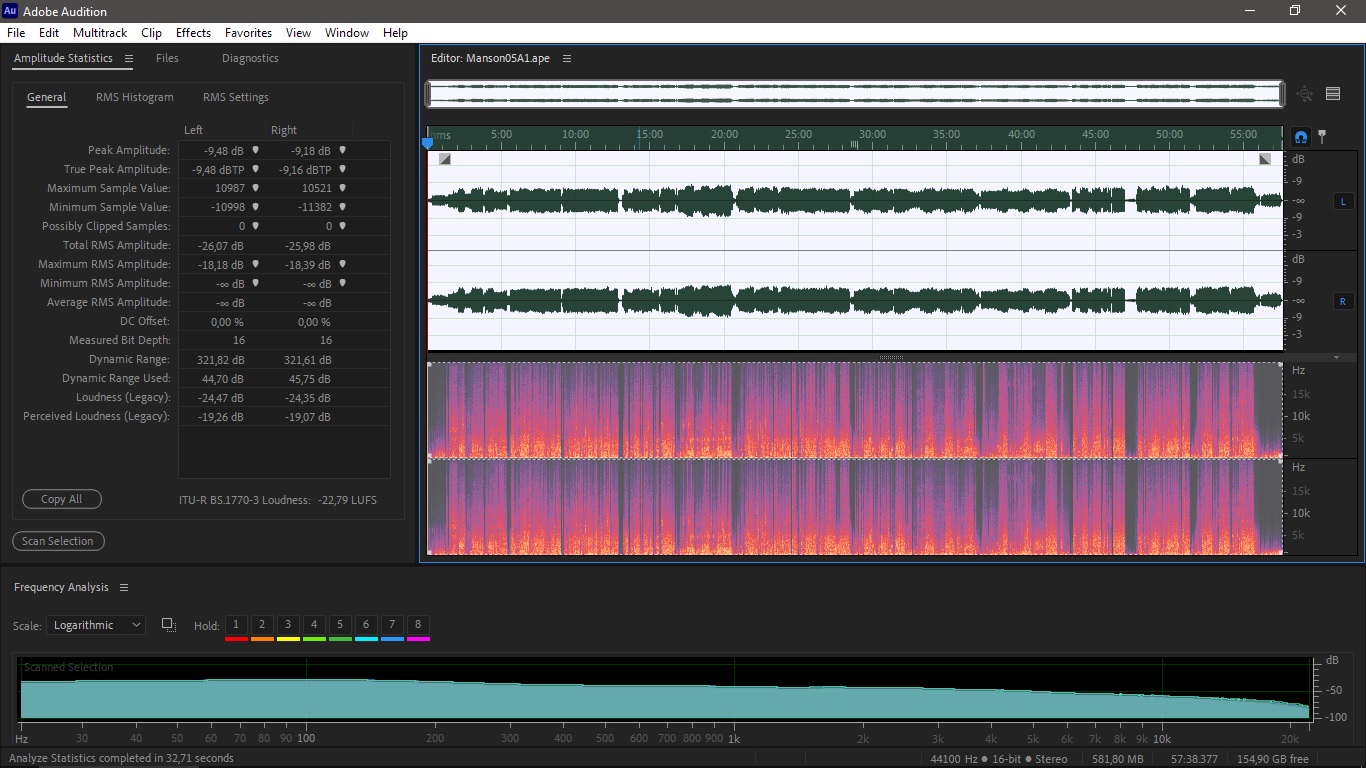Screen dimensions: 1366x768
Task: Open the Amplitude Statistics panel menu
Action: [x=129, y=58]
